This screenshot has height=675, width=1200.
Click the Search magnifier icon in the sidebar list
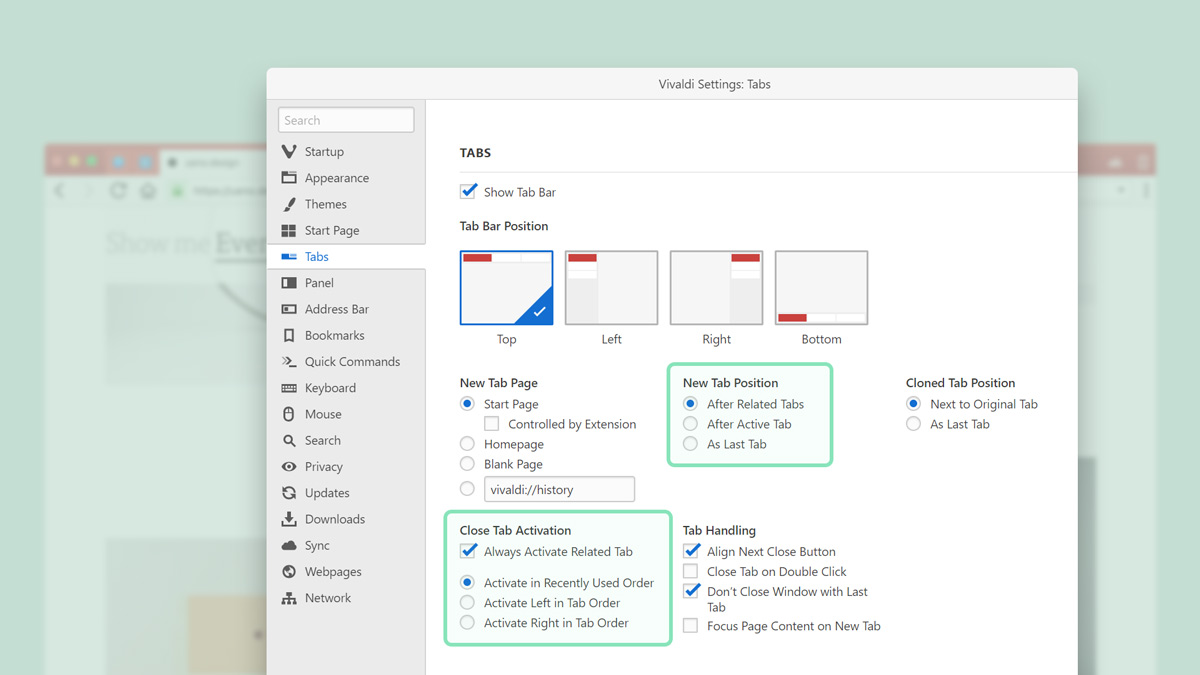coord(289,440)
